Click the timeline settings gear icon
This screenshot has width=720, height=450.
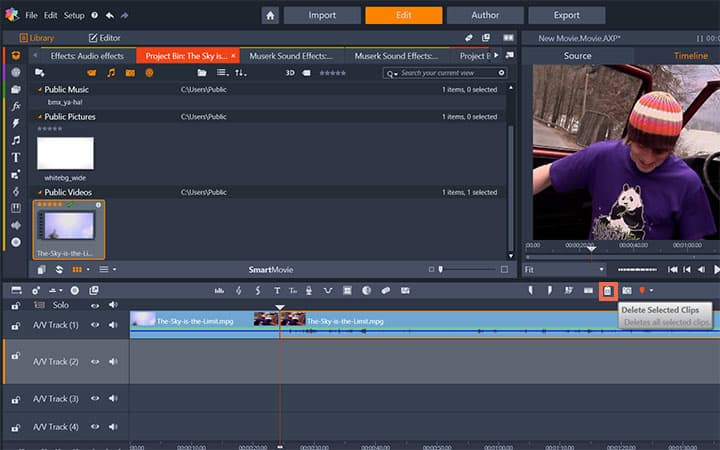pyautogui.click(x=36, y=290)
